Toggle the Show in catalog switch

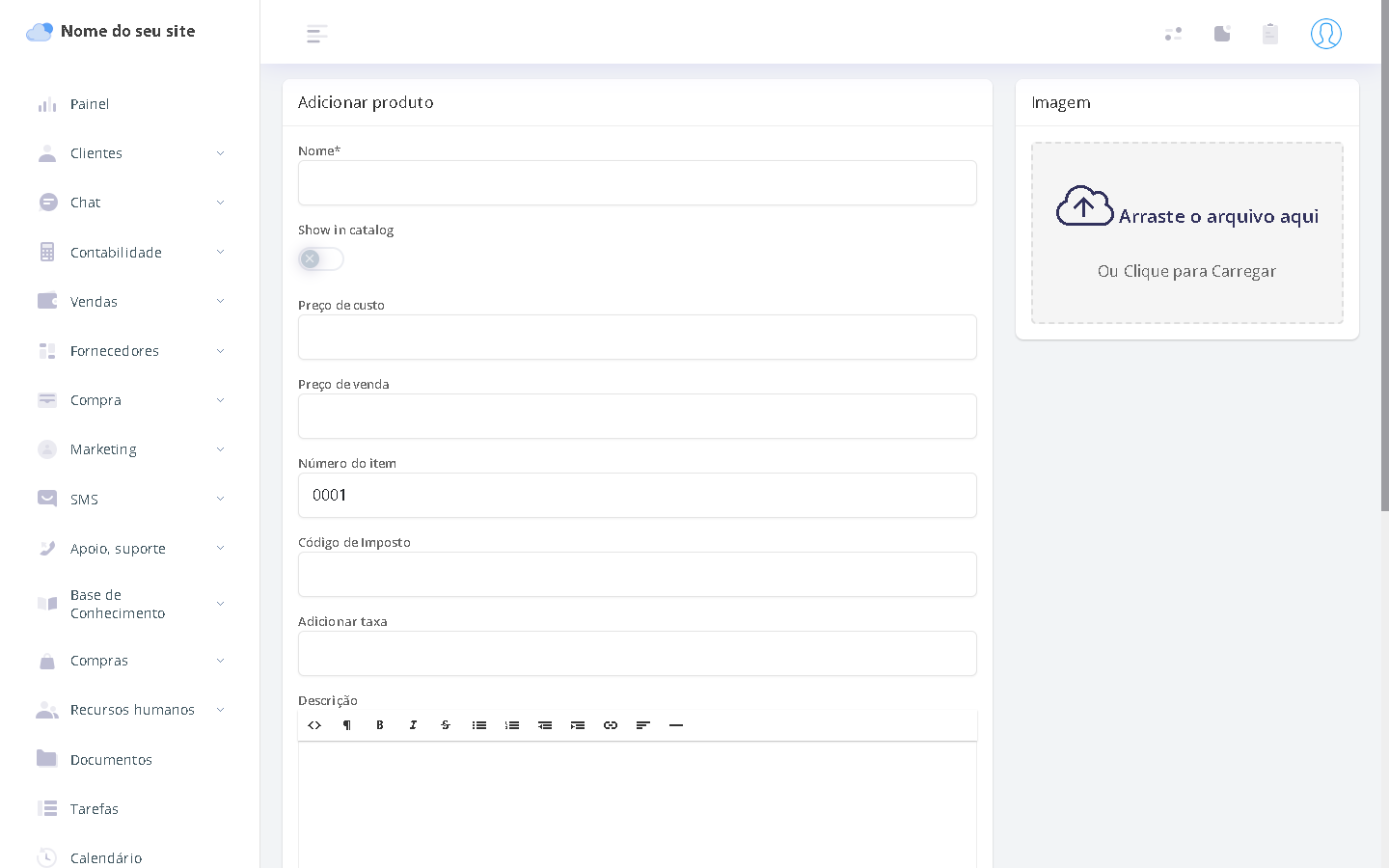coord(320,258)
